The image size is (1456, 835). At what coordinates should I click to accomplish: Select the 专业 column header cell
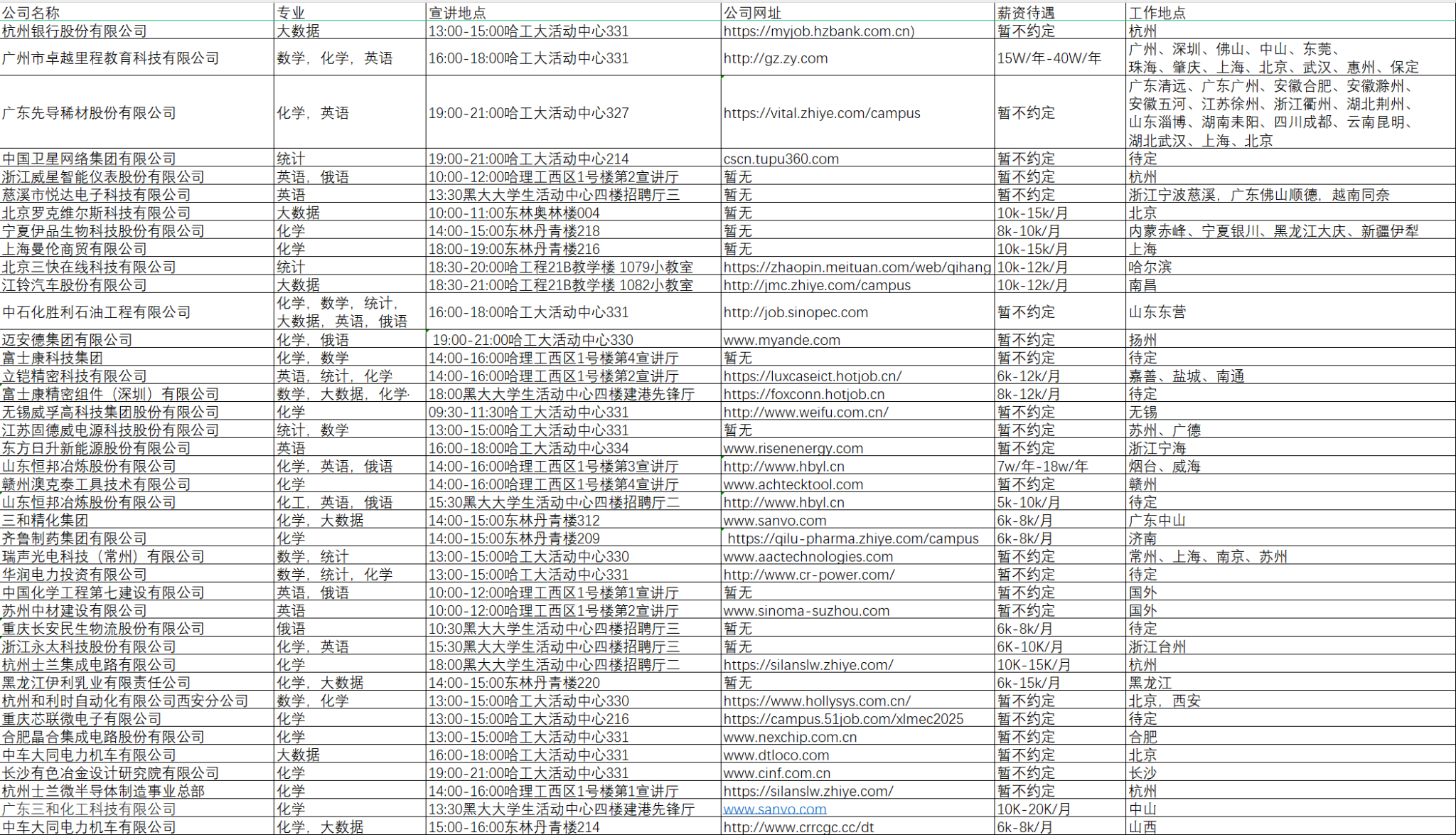click(x=291, y=13)
